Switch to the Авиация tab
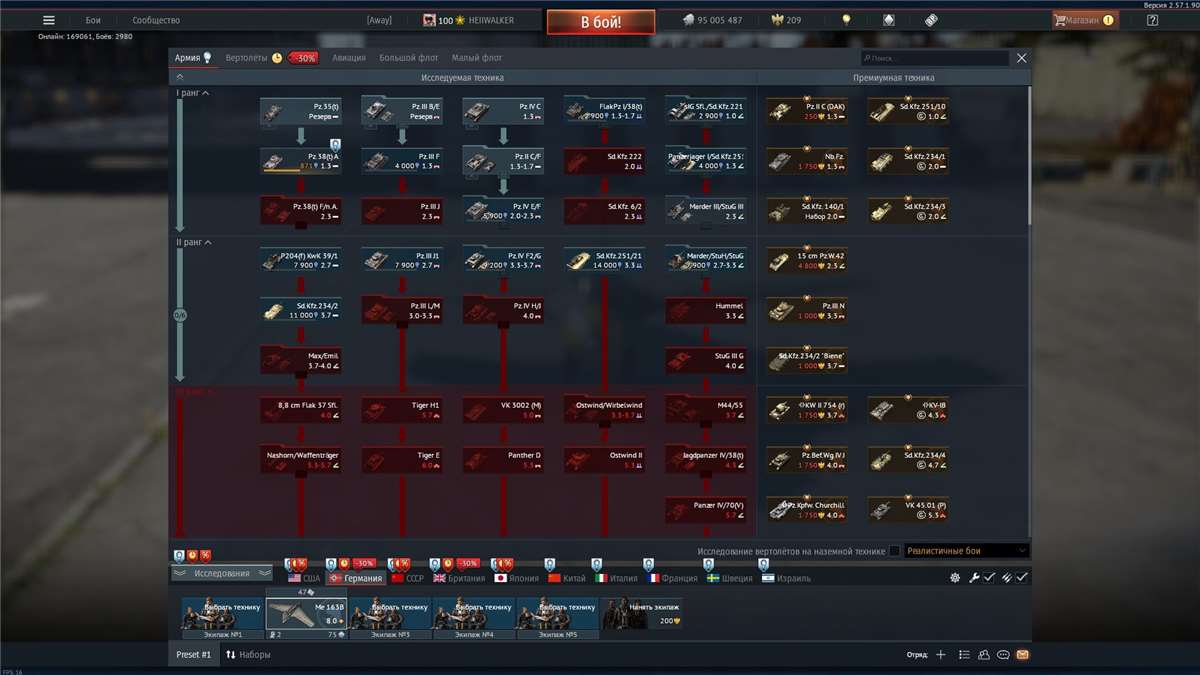The image size is (1200, 675). pos(349,58)
